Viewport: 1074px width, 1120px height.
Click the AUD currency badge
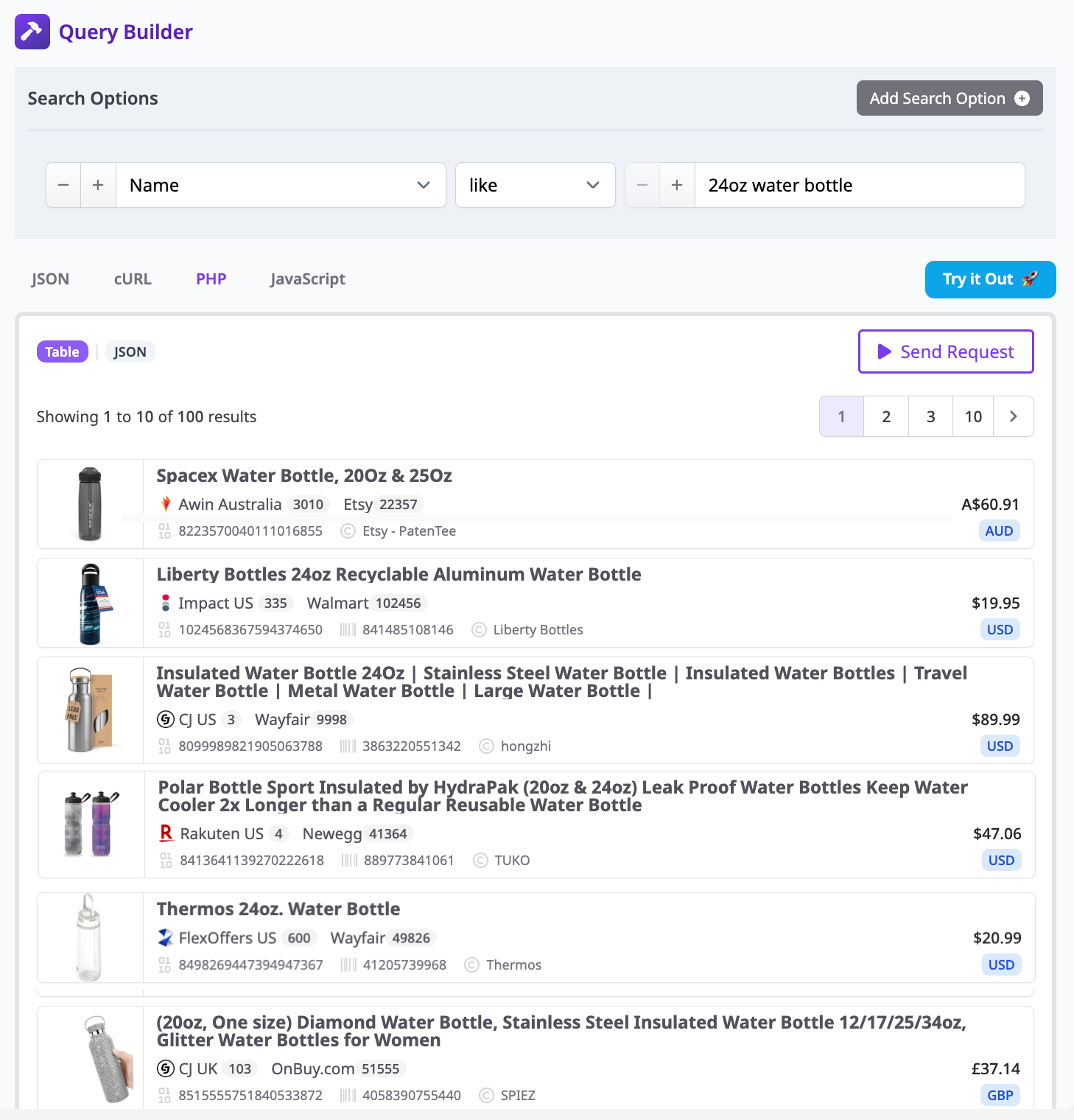999,531
